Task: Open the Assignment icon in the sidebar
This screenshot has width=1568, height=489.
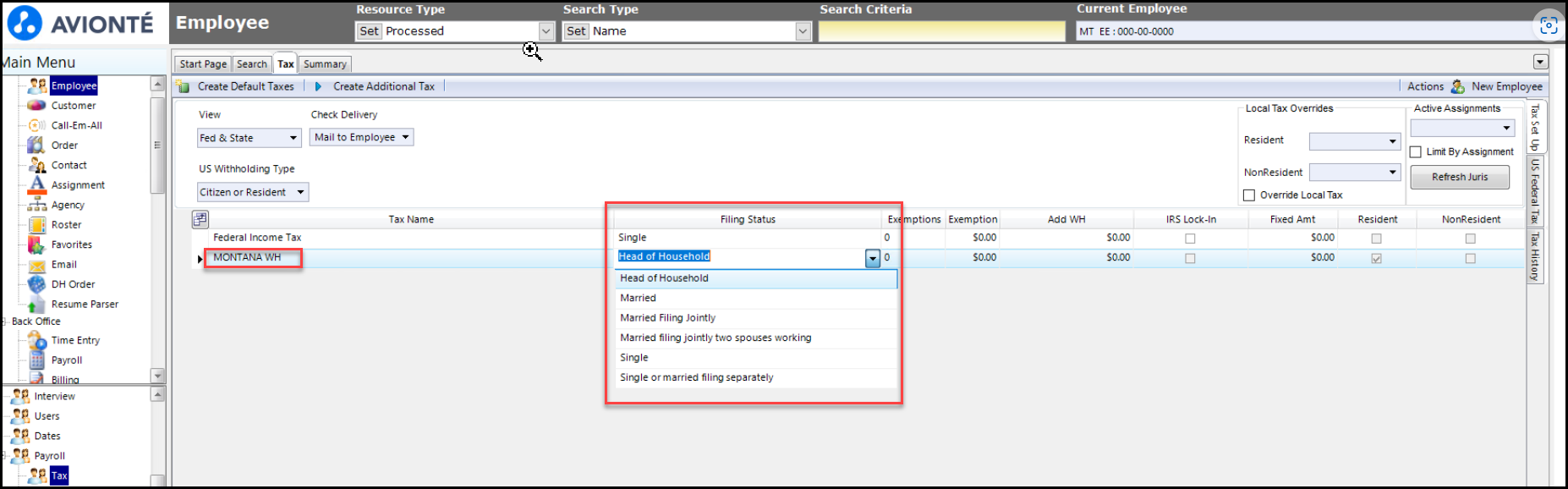Action: [x=36, y=184]
